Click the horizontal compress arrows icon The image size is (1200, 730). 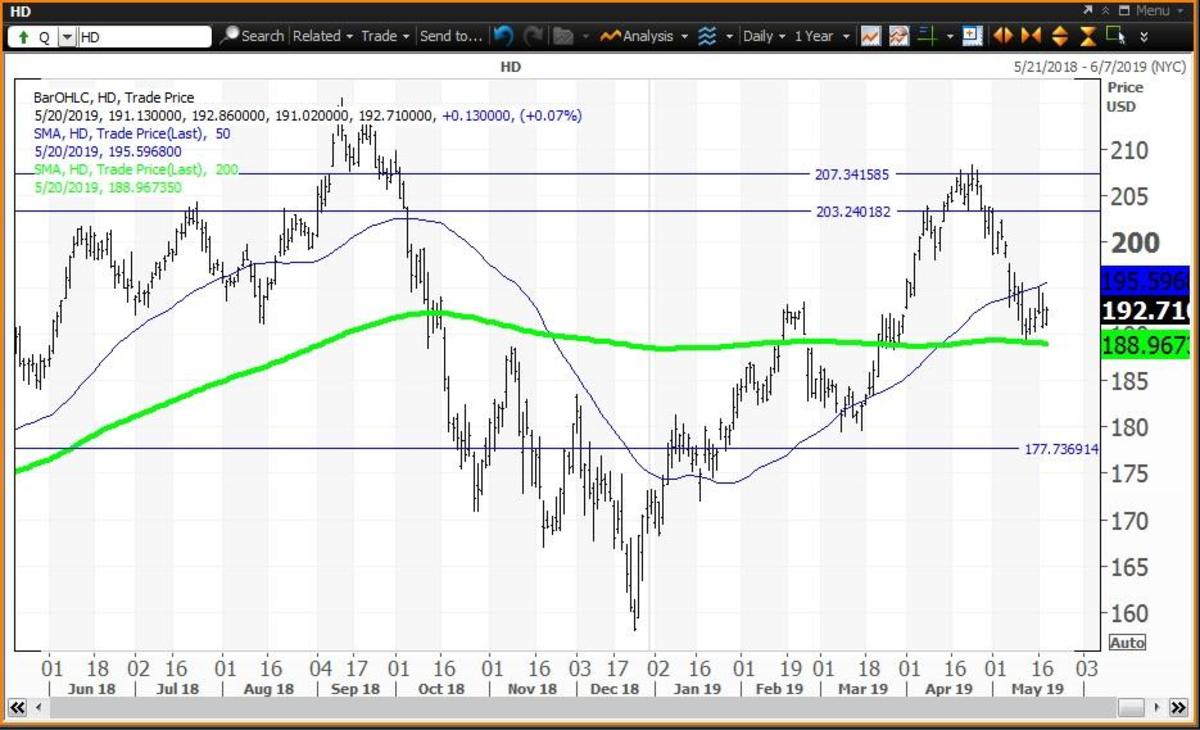pos(1031,36)
